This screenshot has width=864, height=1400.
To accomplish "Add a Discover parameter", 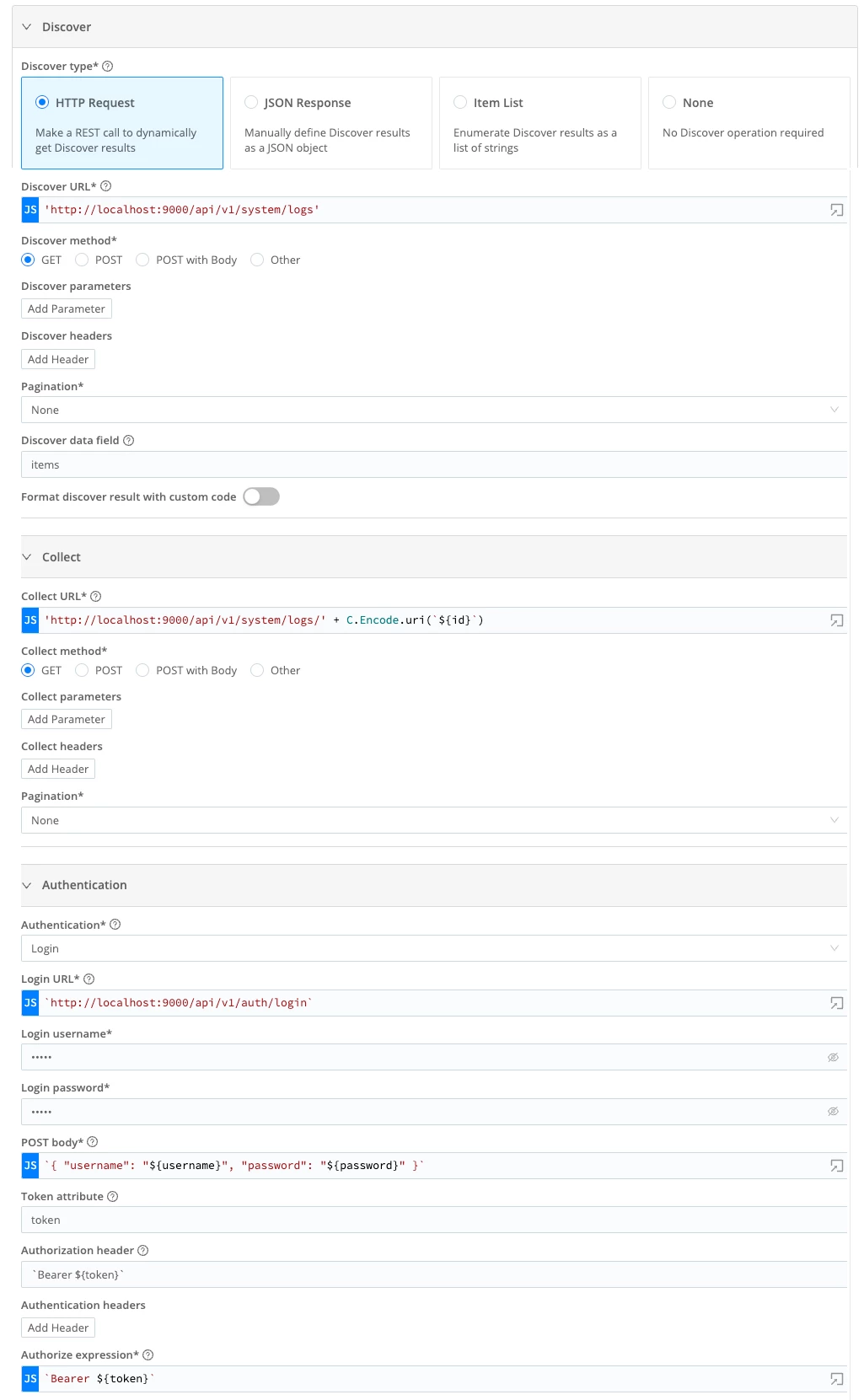I will (x=67, y=308).
